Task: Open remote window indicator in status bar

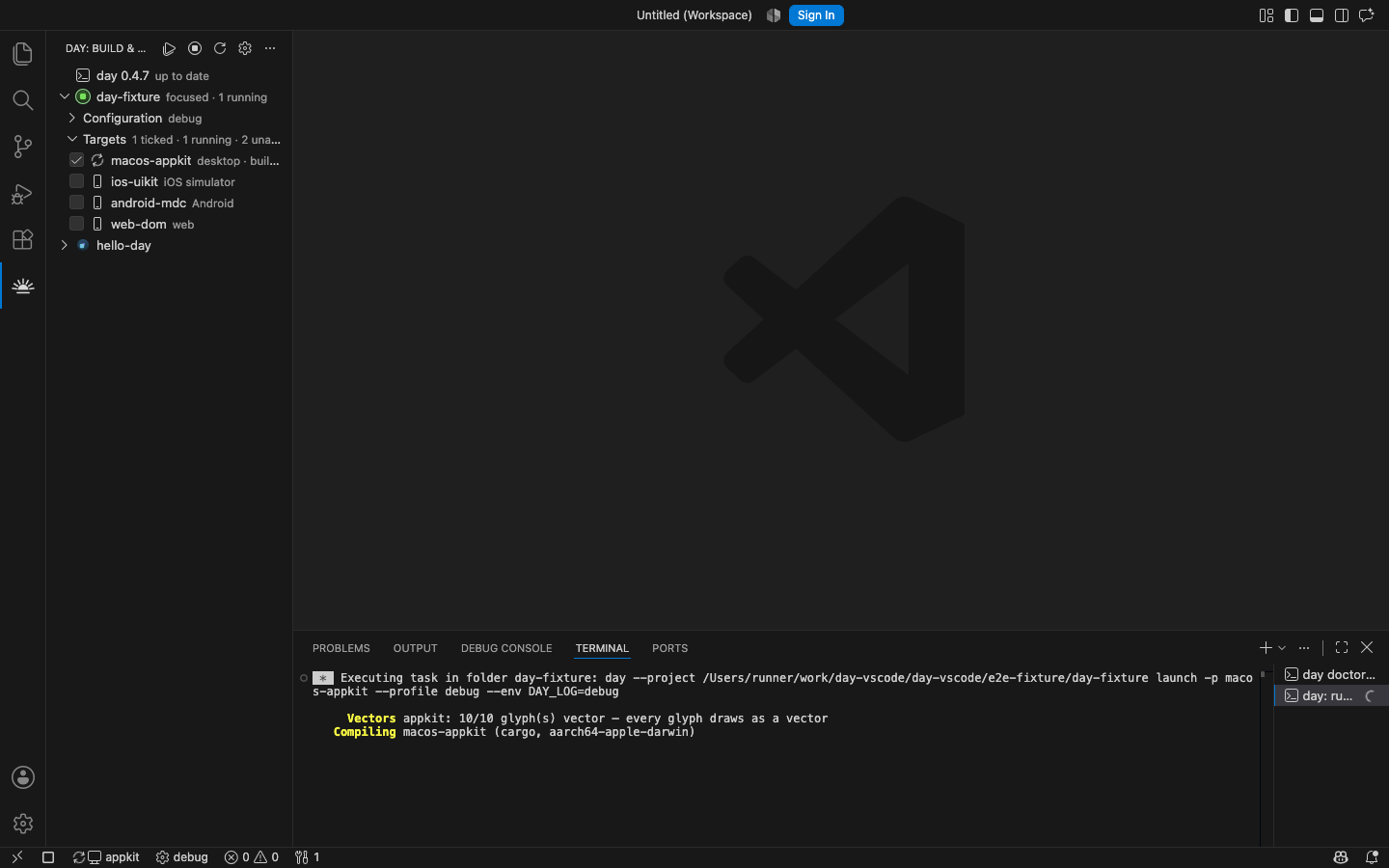Action: (x=16, y=857)
